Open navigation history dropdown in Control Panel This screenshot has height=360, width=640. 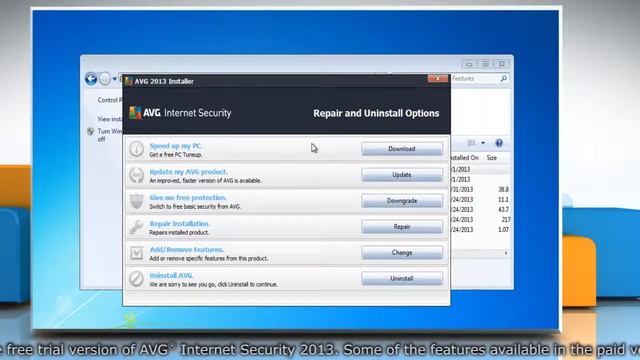(115, 79)
